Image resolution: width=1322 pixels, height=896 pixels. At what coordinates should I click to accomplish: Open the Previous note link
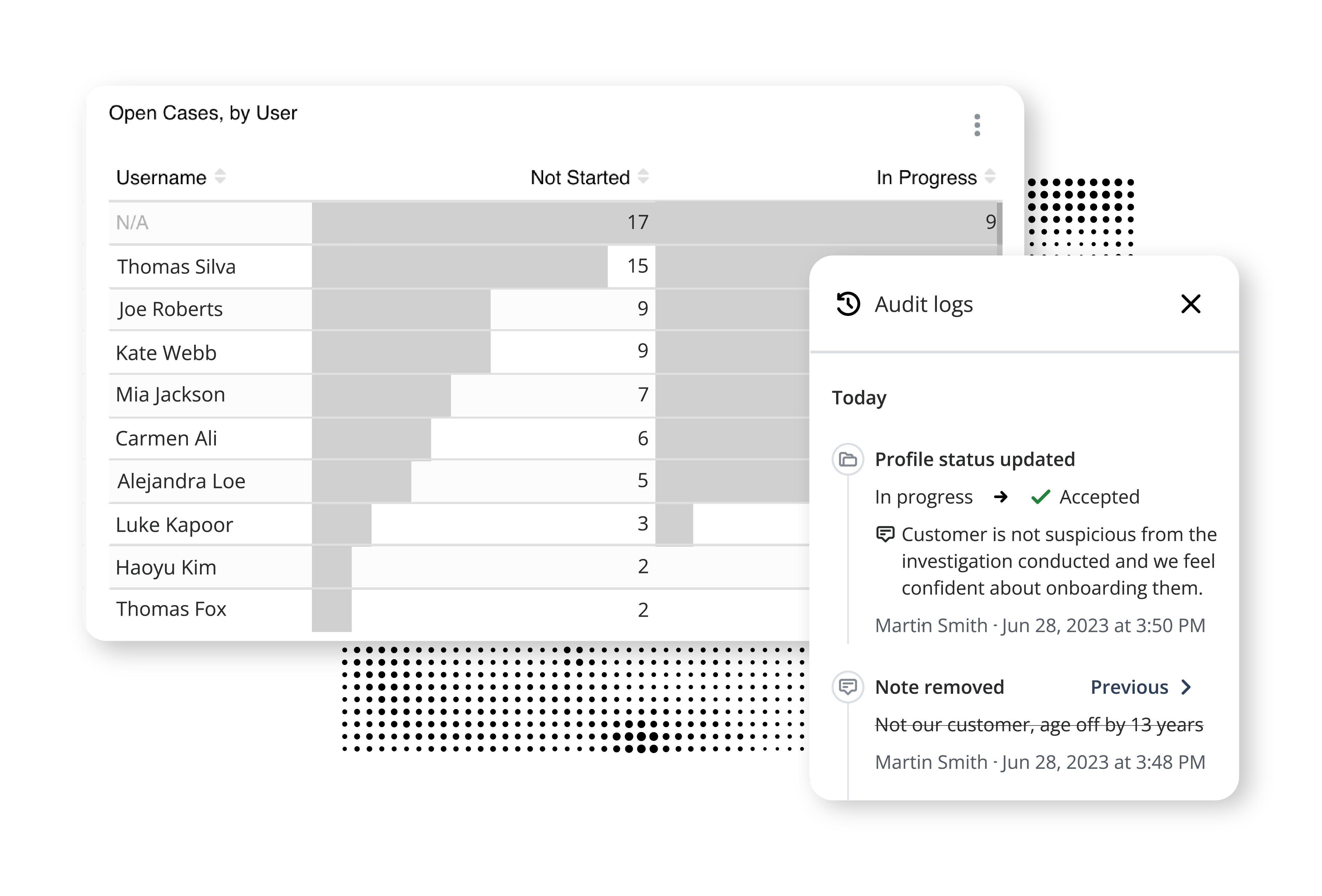click(x=1129, y=687)
